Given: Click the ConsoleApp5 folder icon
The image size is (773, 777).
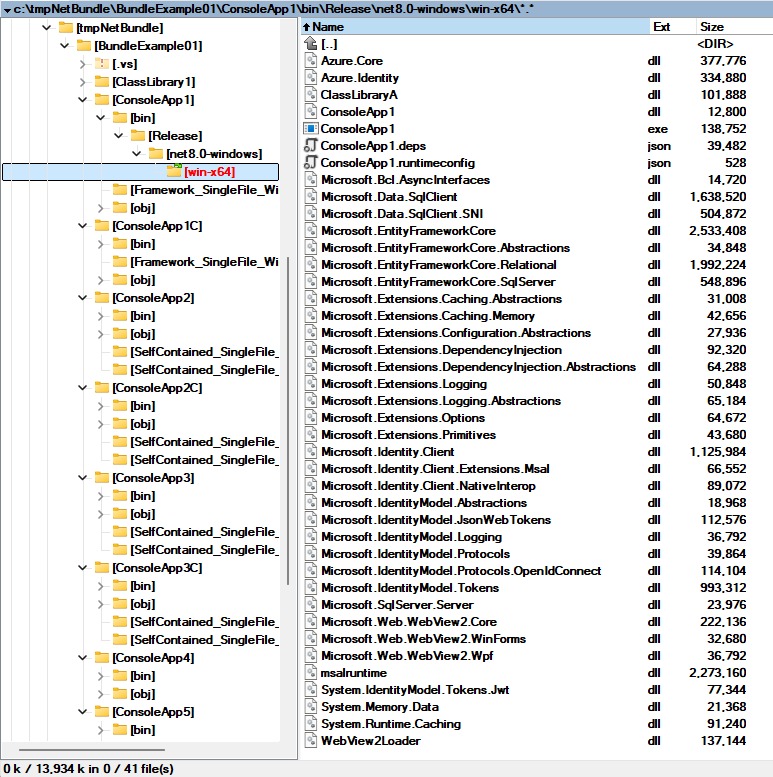Looking at the screenshot, I should (x=102, y=712).
